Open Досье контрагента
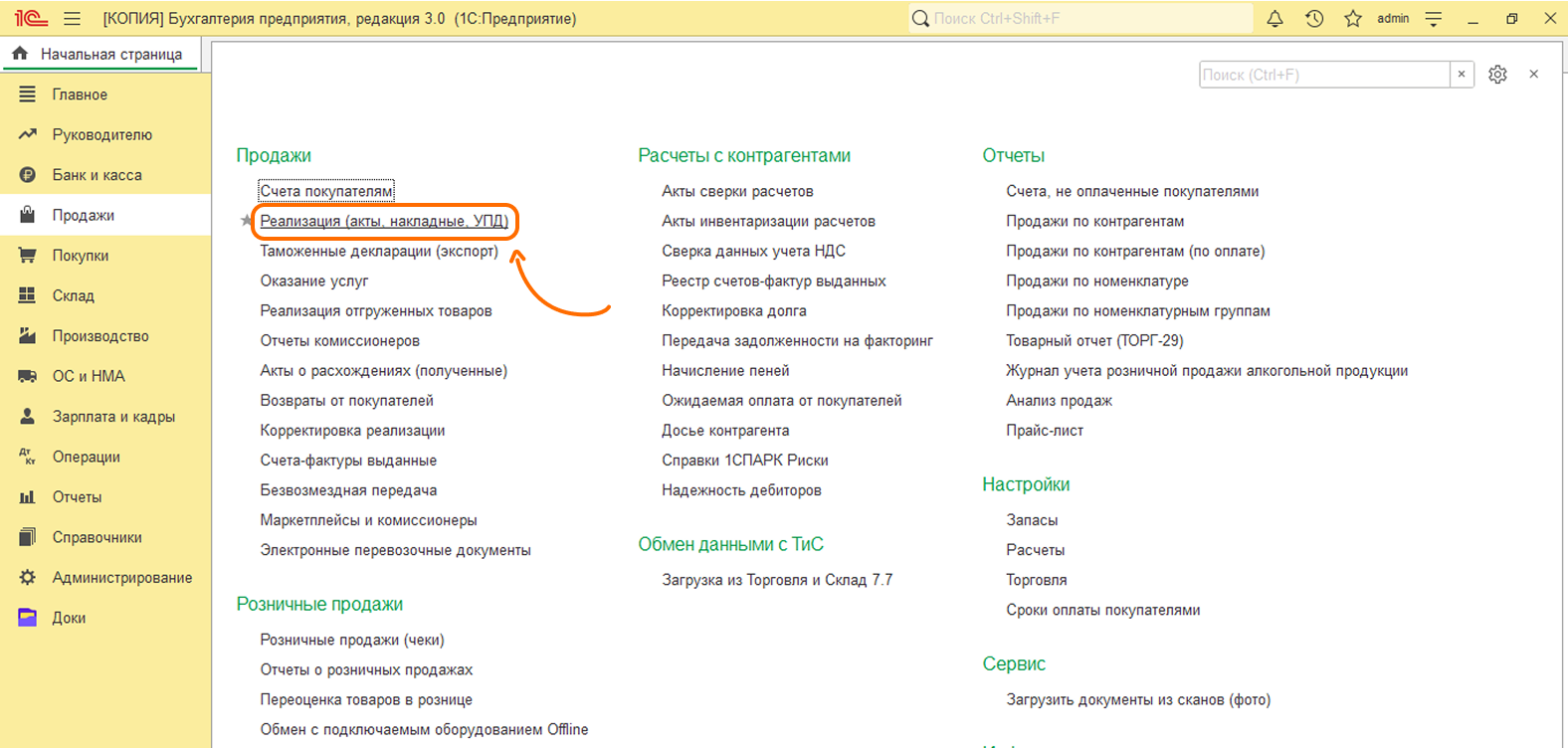1568x748 pixels. 725,430
